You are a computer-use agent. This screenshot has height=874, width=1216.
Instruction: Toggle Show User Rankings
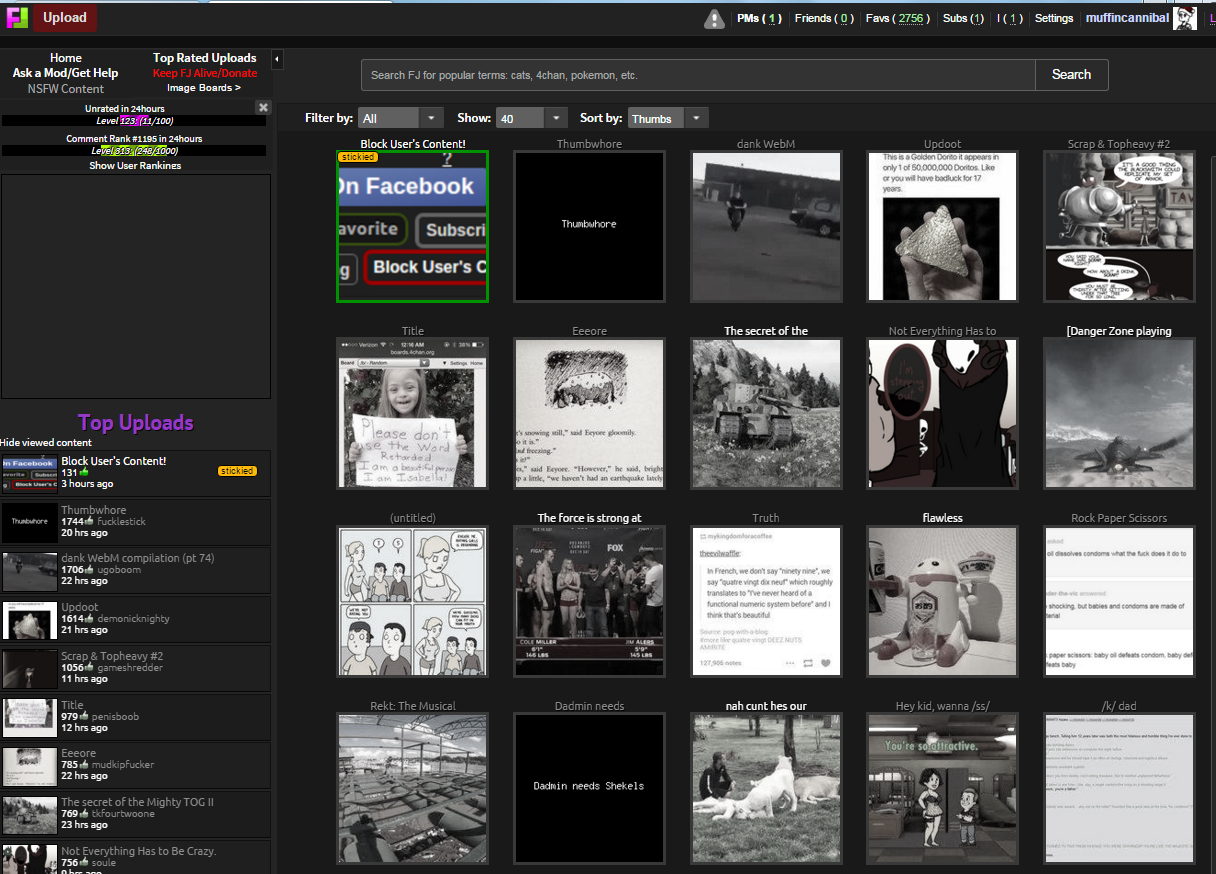click(135, 166)
